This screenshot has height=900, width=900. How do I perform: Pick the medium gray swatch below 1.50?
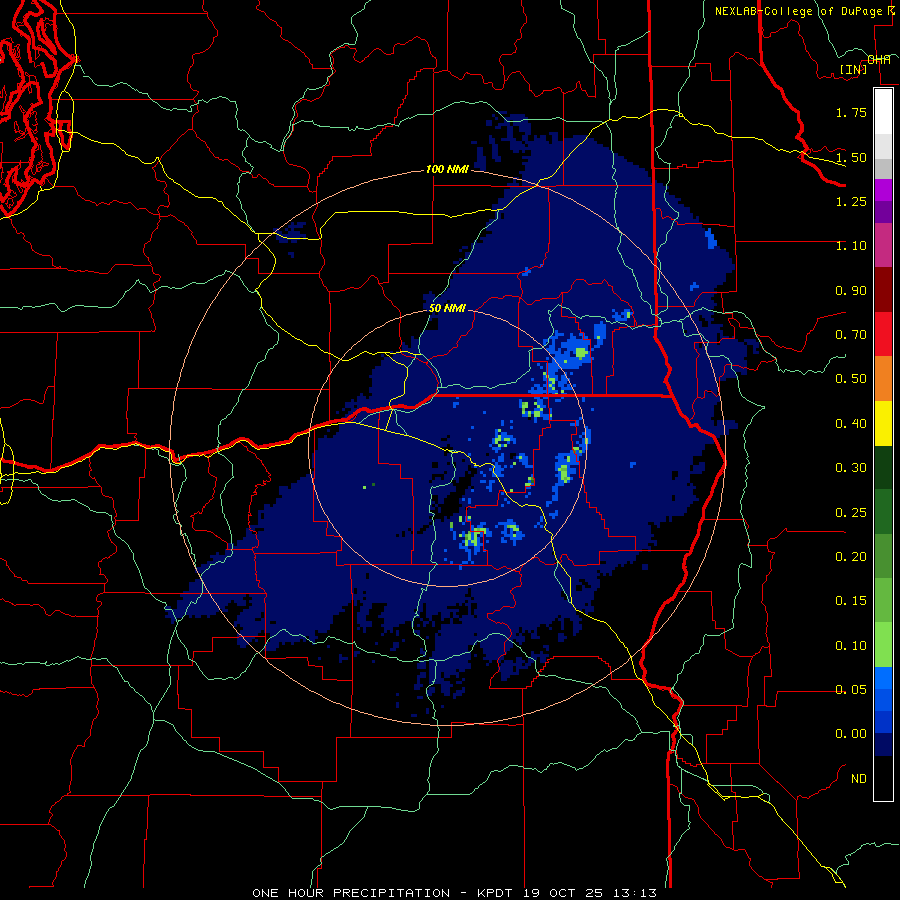pos(883,168)
